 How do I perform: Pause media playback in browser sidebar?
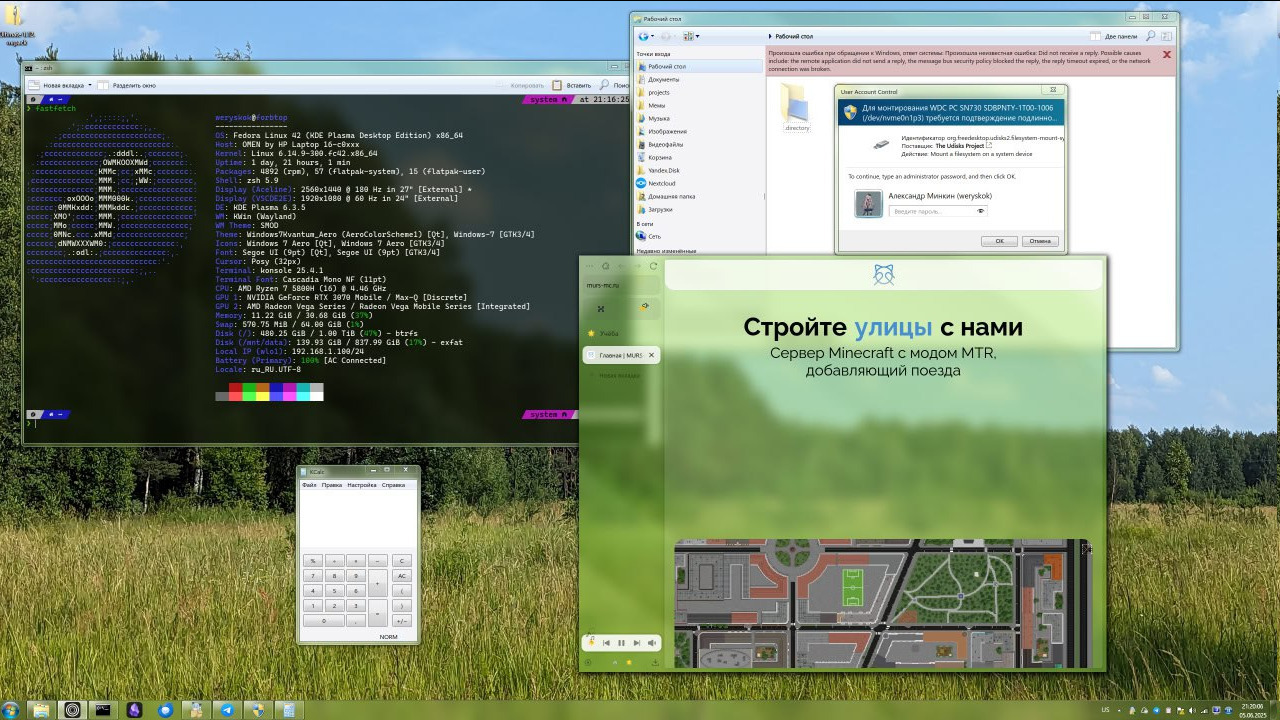pyautogui.click(x=621, y=643)
